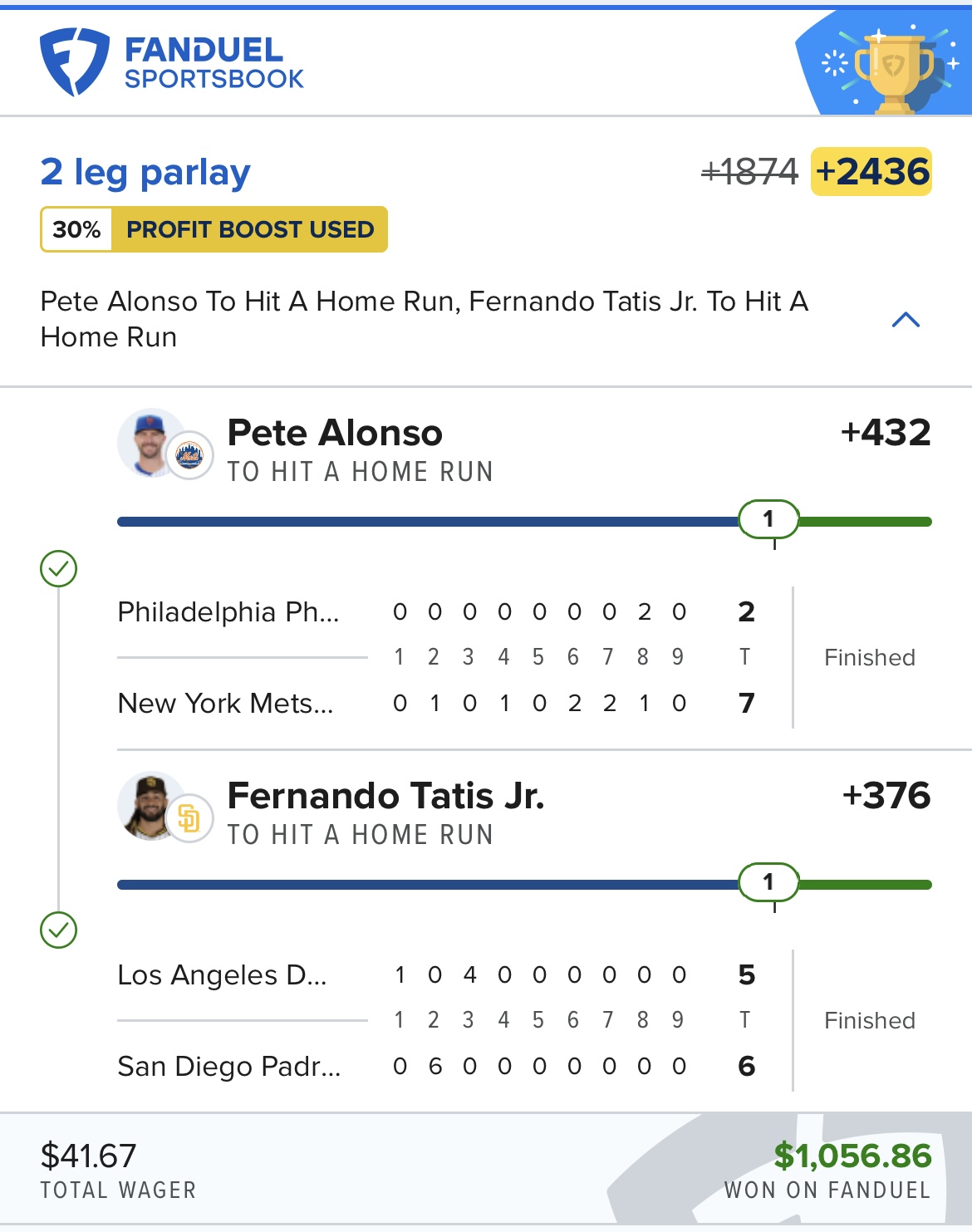This screenshot has width=972, height=1232.
Task: Click the $1,056.86 winnings amount
Action: click(852, 1156)
